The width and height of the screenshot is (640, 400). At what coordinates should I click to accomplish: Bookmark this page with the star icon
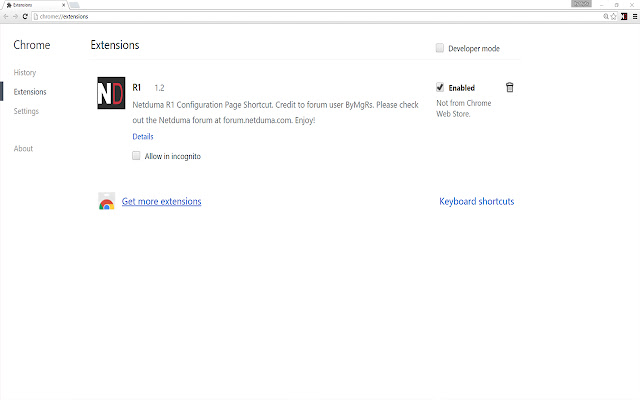[x=613, y=16]
